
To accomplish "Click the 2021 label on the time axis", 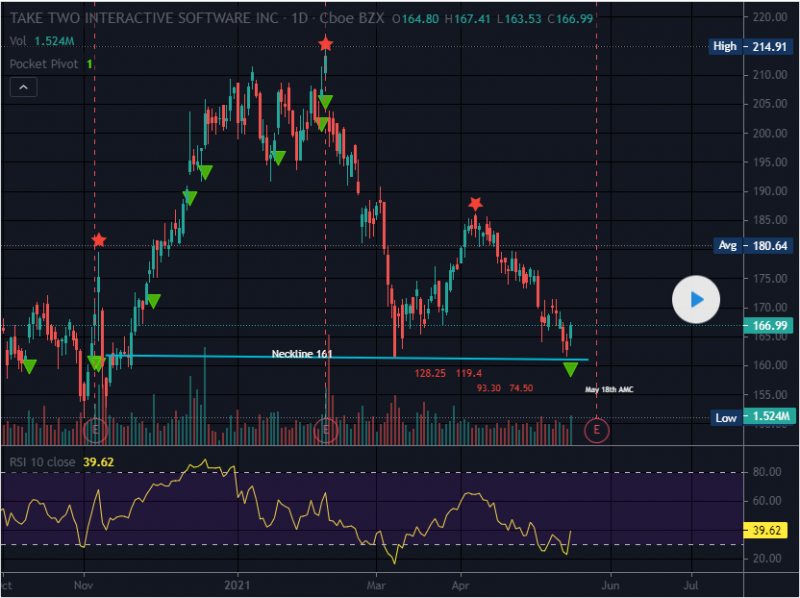I will [237, 585].
